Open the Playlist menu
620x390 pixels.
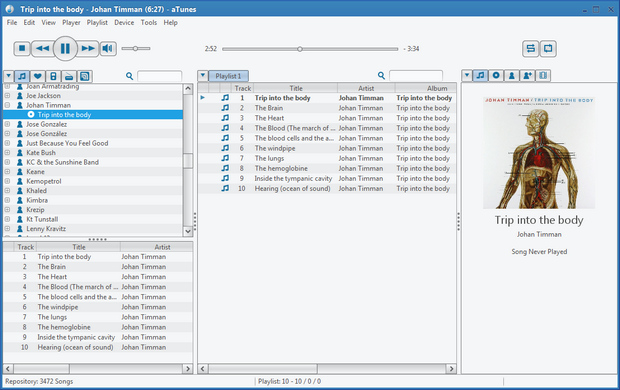(x=97, y=23)
